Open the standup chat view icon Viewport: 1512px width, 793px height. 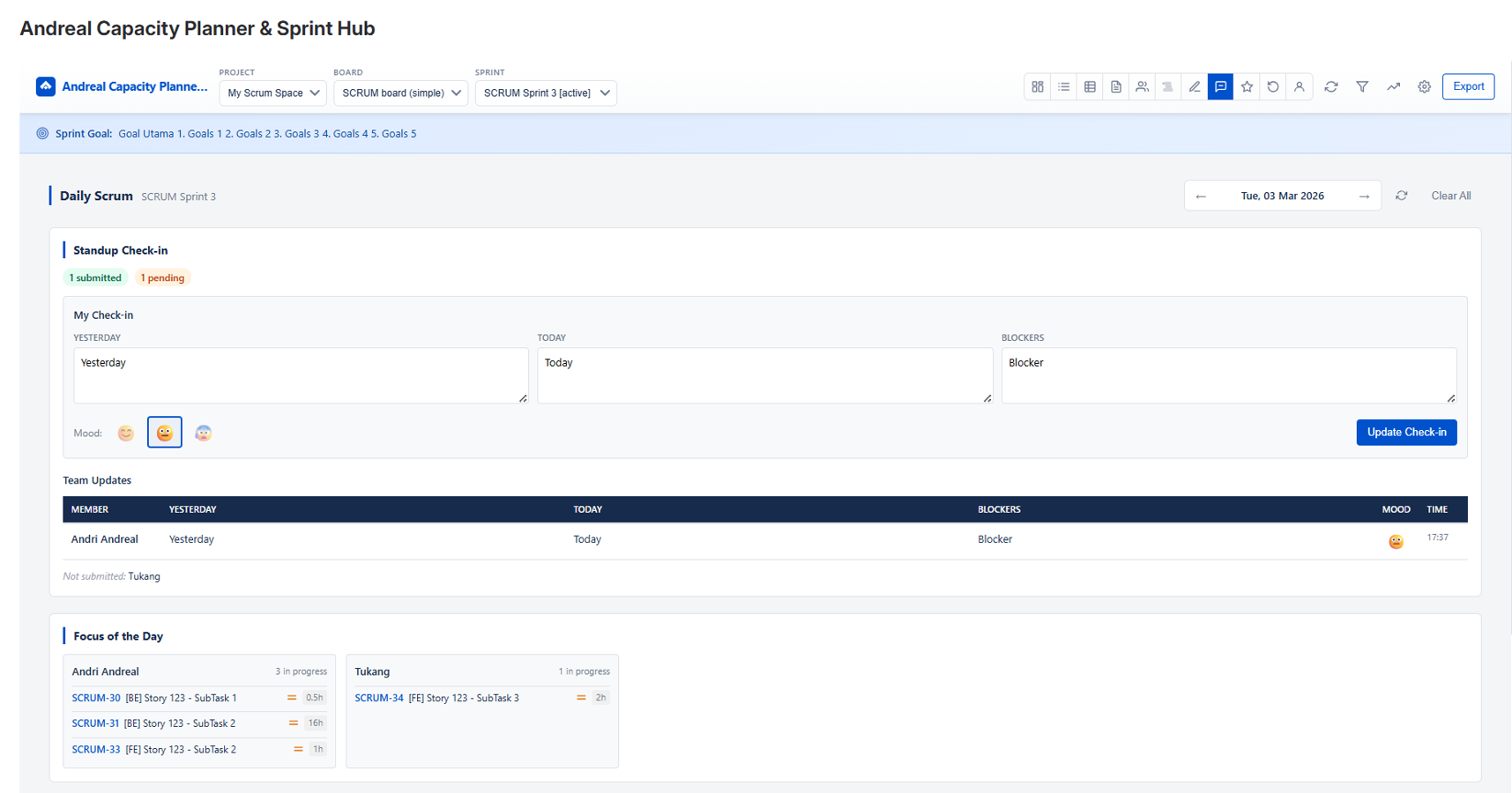tap(1220, 86)
